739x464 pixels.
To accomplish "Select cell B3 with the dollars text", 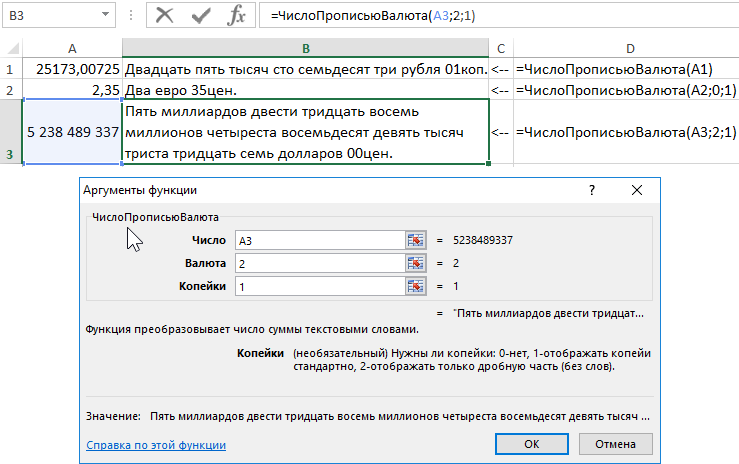I will click(x=305, y=132).
